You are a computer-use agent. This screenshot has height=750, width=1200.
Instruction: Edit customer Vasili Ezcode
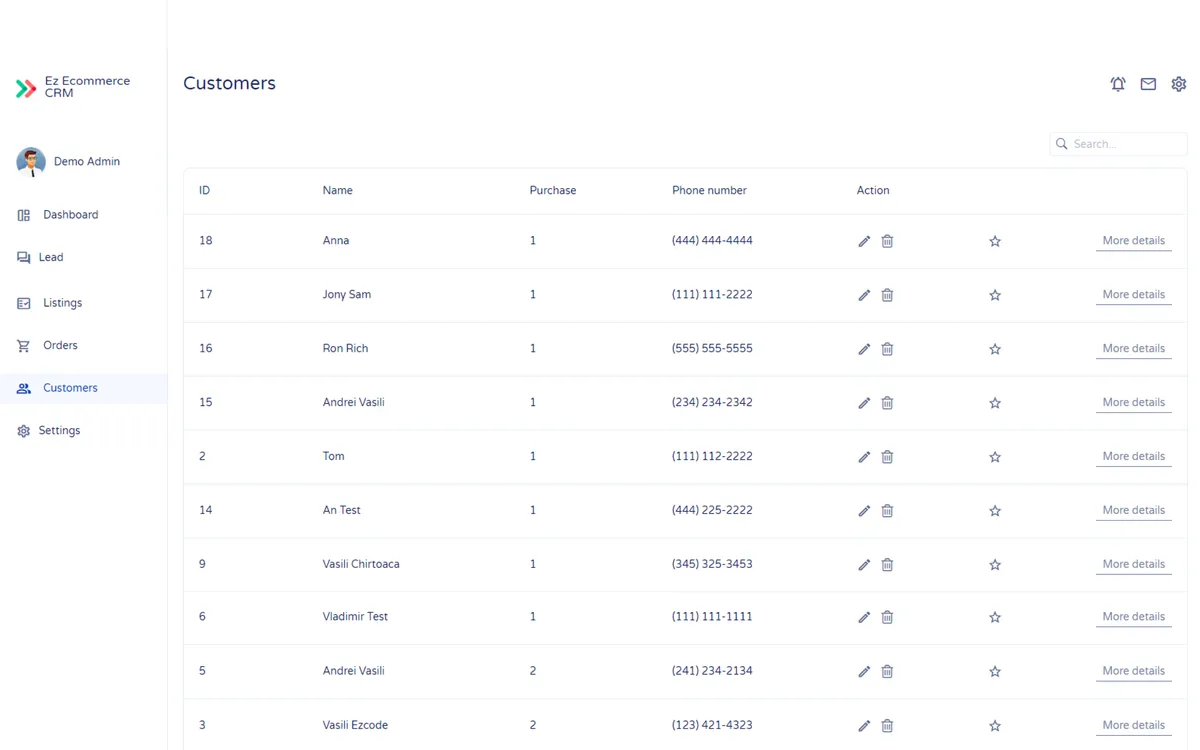point(864,725)
